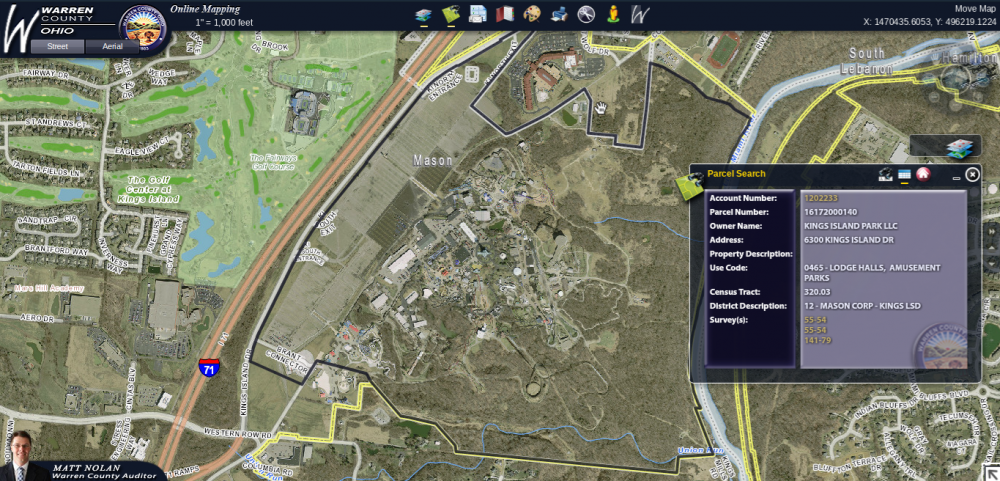Click the parcel icon beside Parcel Search panel
1000x481 pixels.
point(689,185)
